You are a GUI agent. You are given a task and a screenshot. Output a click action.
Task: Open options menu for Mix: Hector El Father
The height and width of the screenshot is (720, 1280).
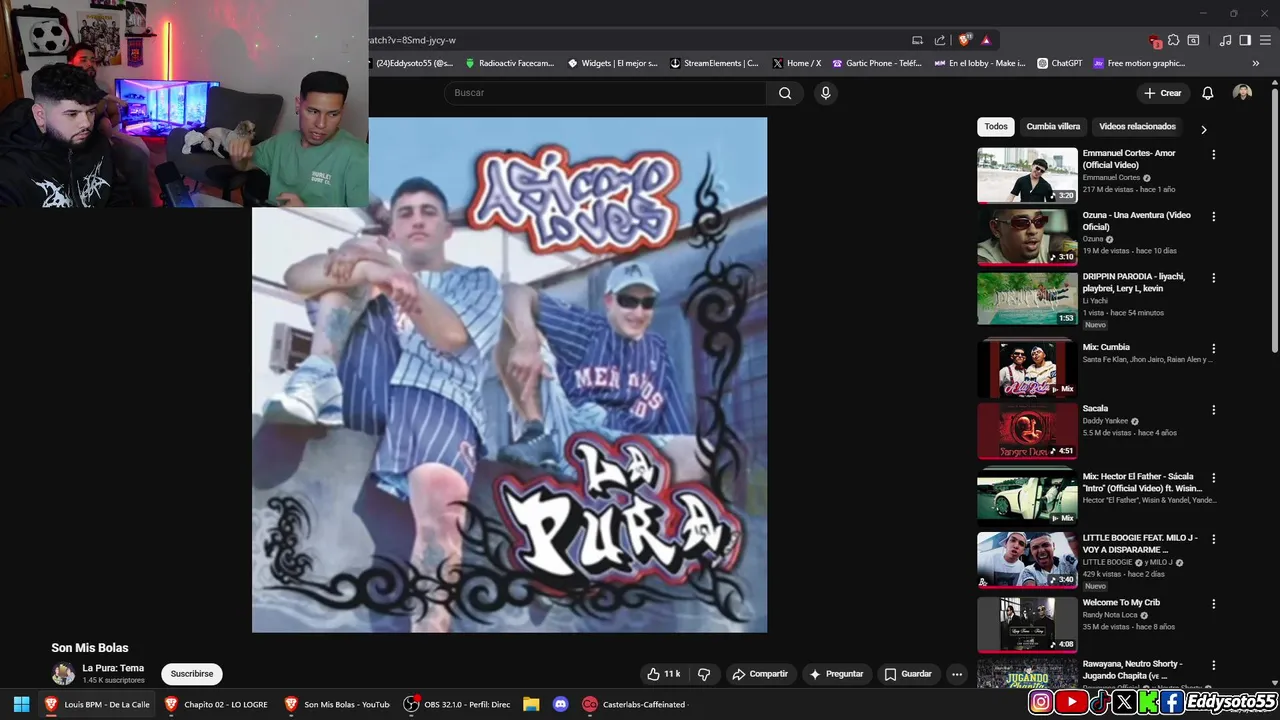pos(1214,478)
